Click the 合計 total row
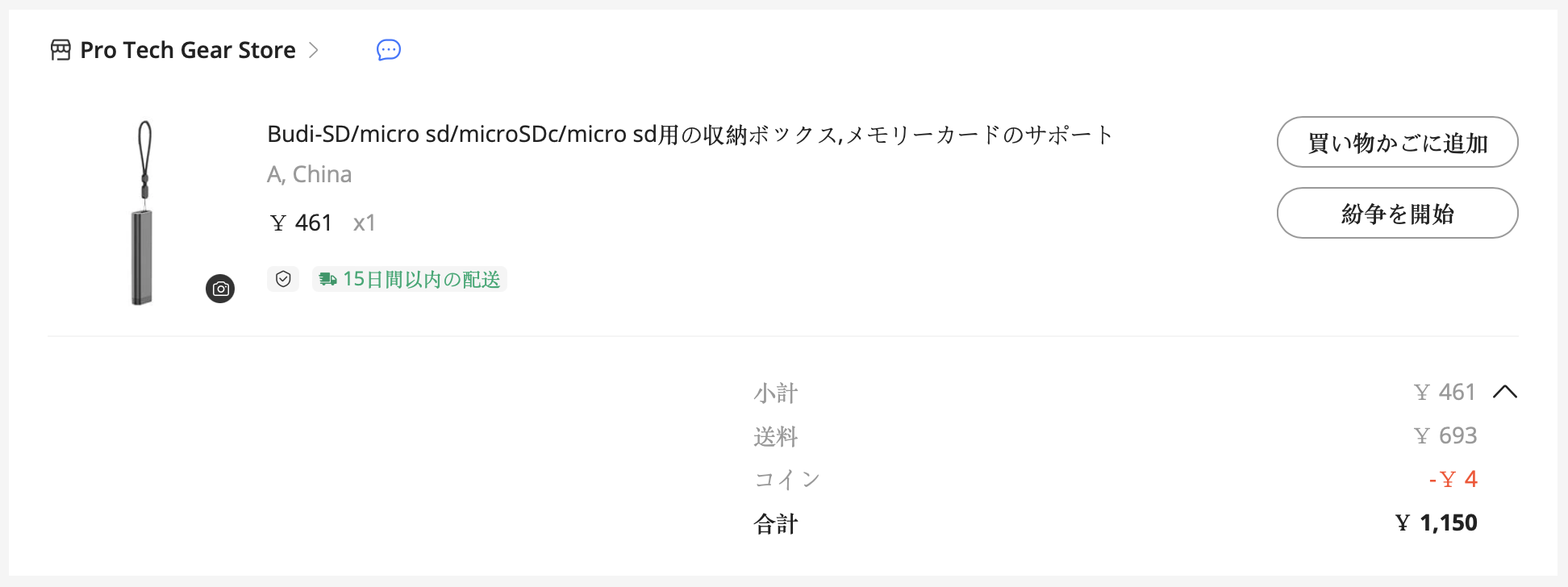Screen dimensions: 1568x587 point(775,523)
